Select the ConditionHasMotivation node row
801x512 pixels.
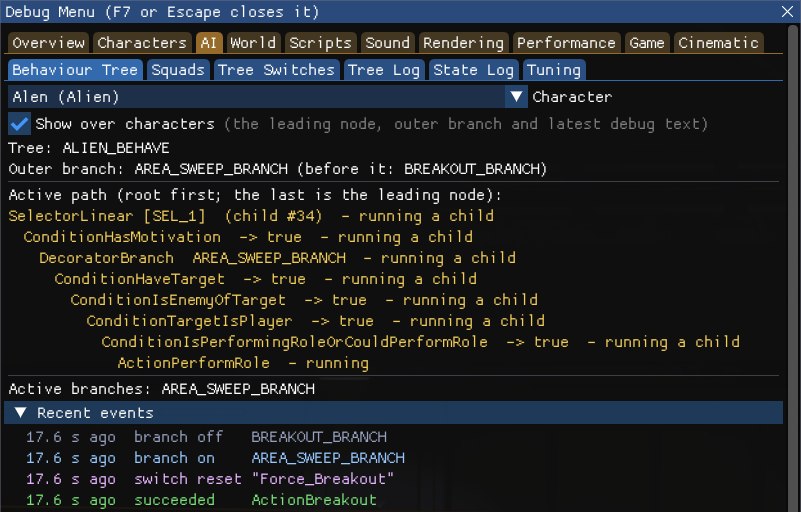pos(248,237)
